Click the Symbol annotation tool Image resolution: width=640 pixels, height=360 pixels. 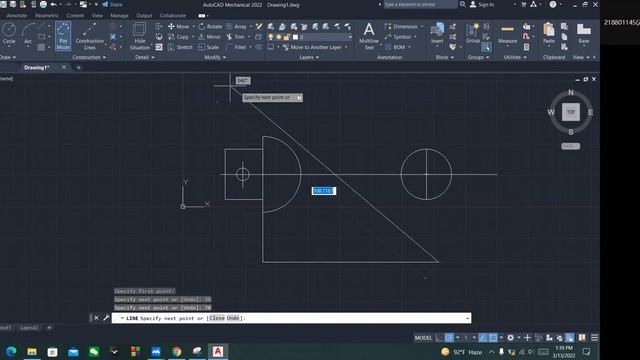click(398, 37)
